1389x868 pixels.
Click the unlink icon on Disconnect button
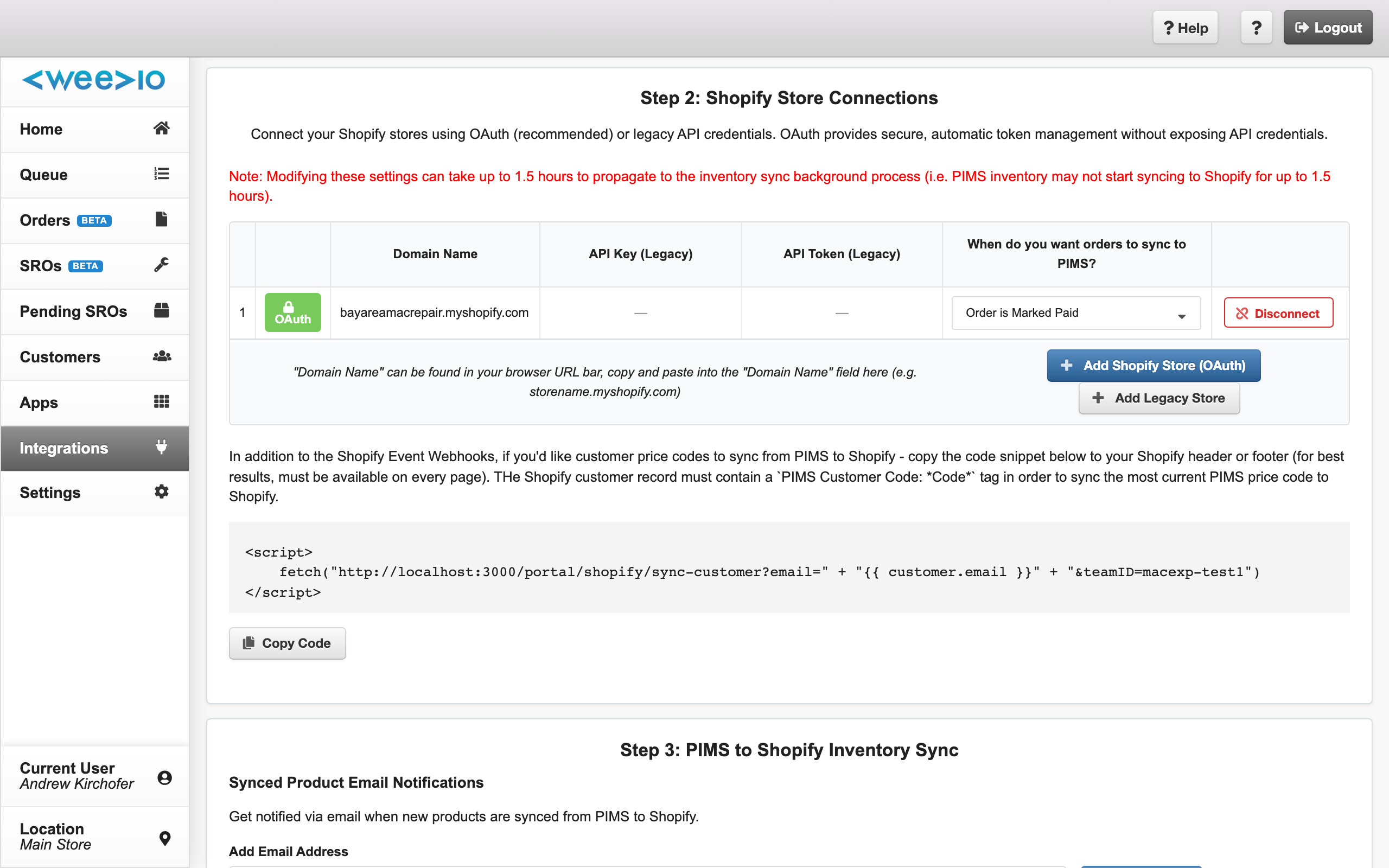pos(1242,314)
